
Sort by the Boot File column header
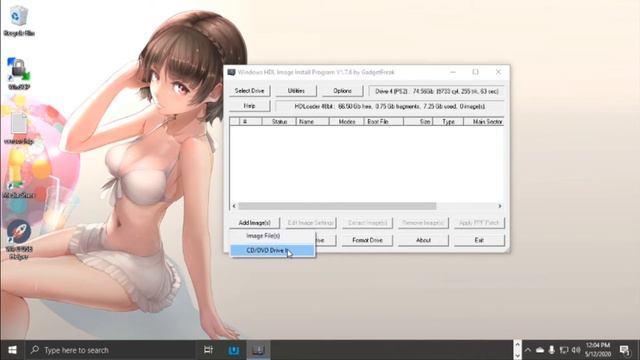point(384,122)
